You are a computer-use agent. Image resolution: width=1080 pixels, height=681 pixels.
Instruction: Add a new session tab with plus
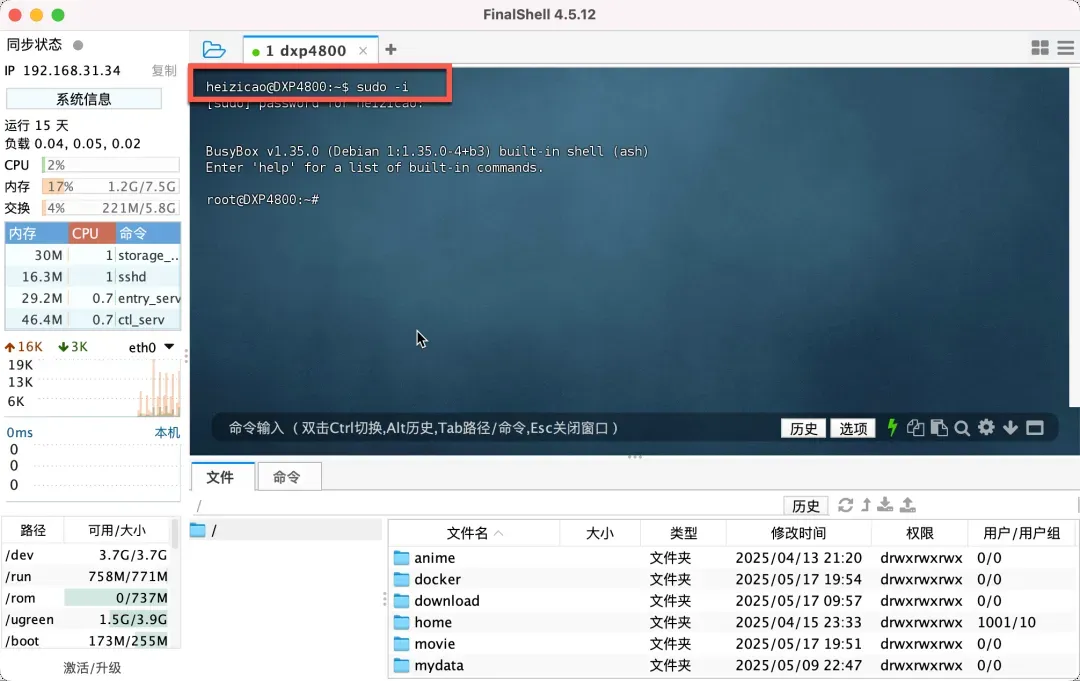pos(391,50)
